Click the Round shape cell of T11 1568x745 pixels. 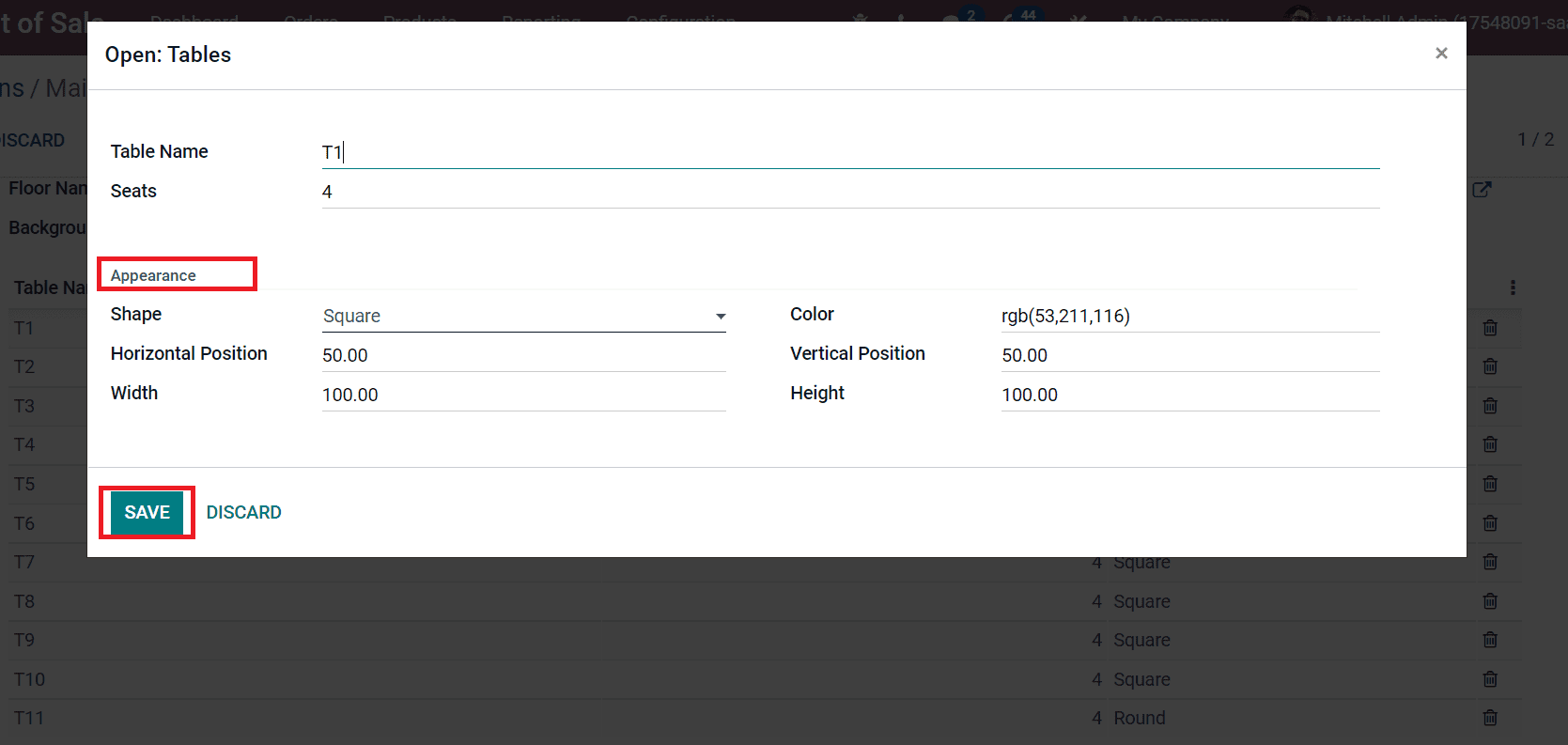(1140, 718)
